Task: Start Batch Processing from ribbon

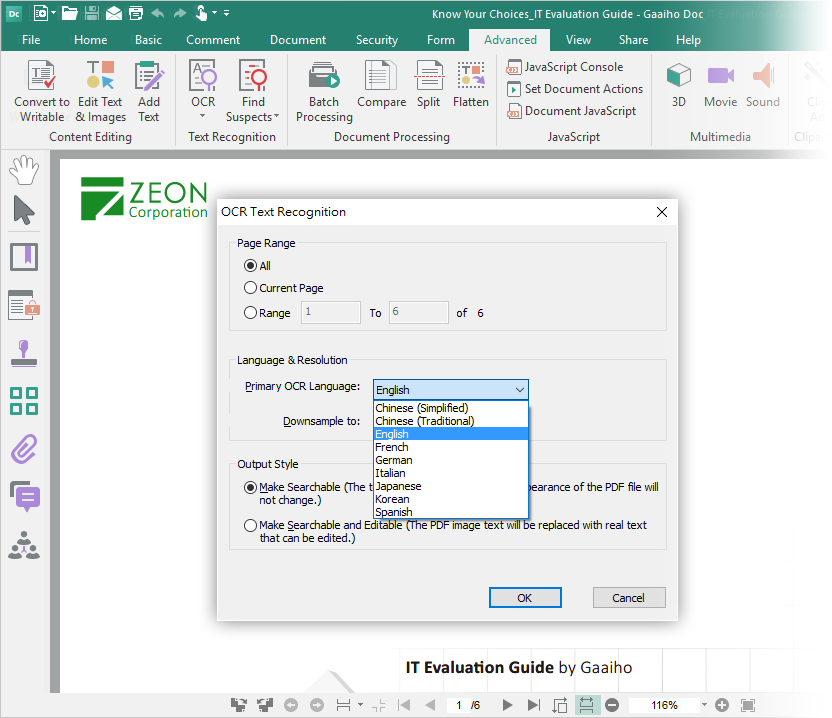Action: [324, 91]
